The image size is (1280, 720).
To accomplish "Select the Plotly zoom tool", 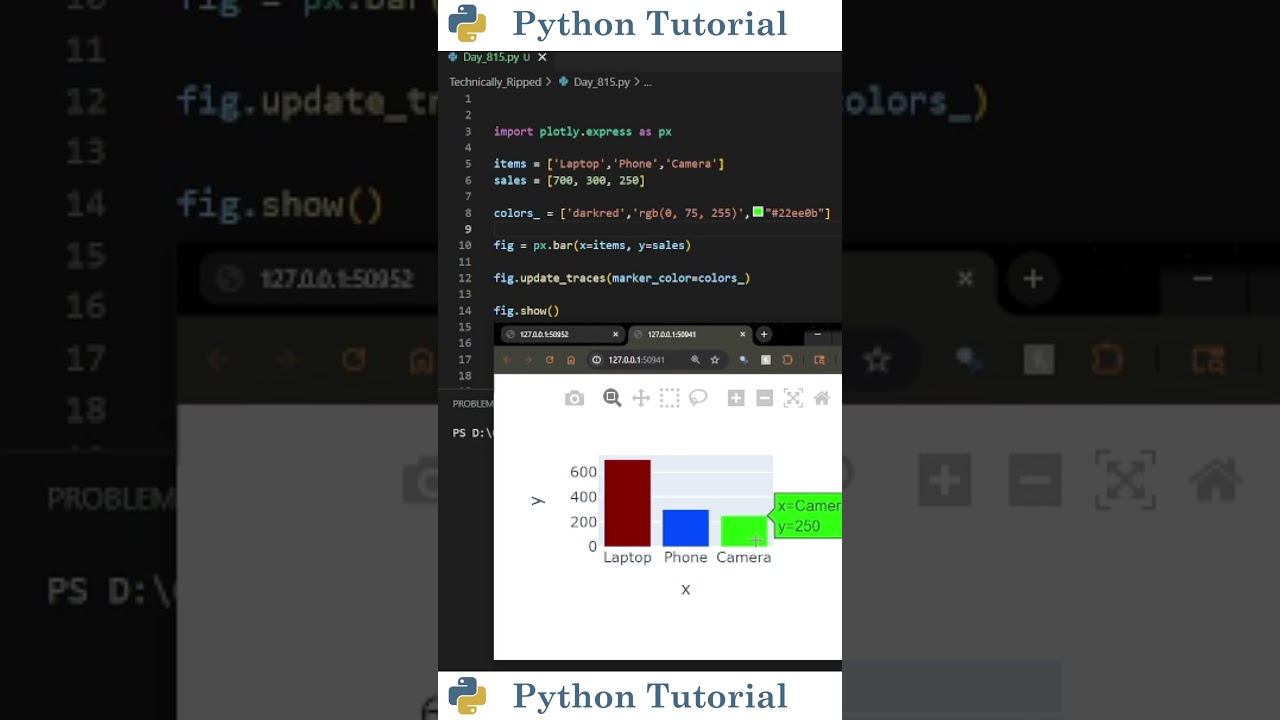I will pyautogui.click(x=612, y=398).
